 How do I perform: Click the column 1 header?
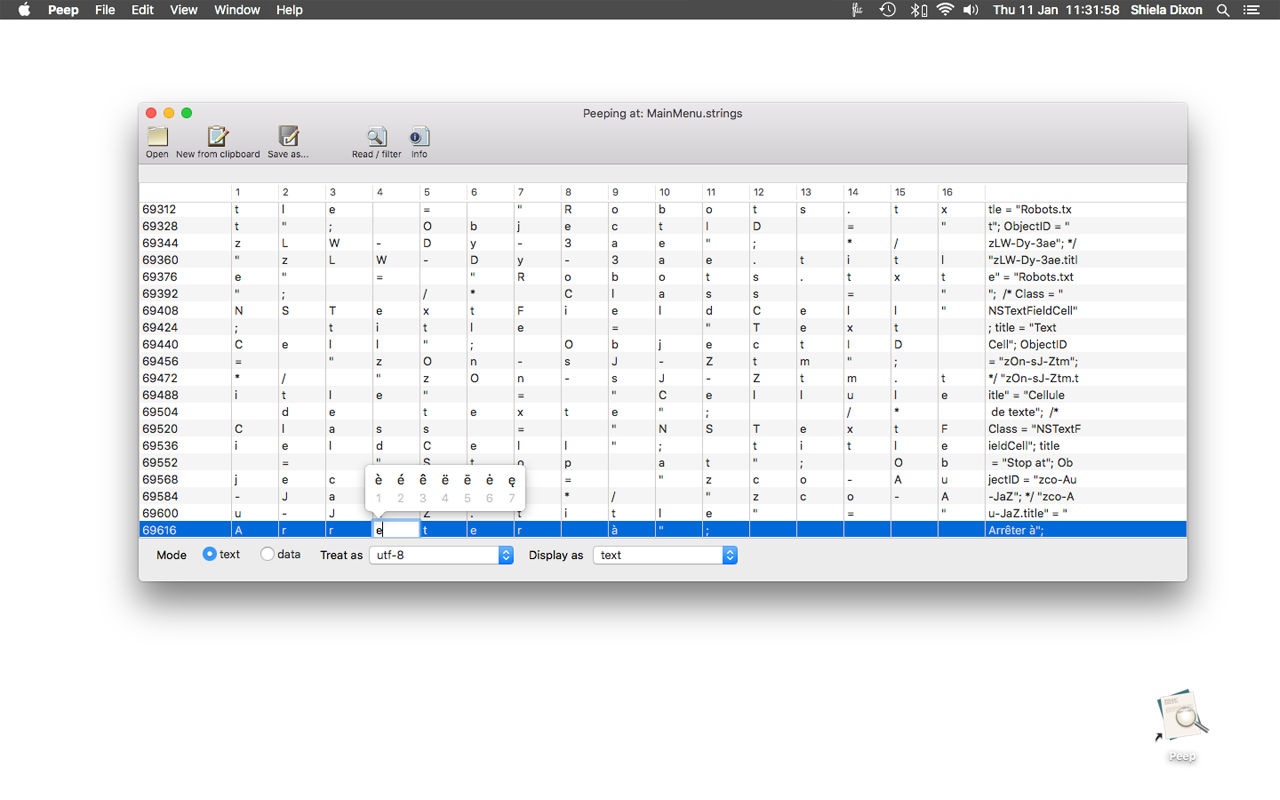coord(254,192)
